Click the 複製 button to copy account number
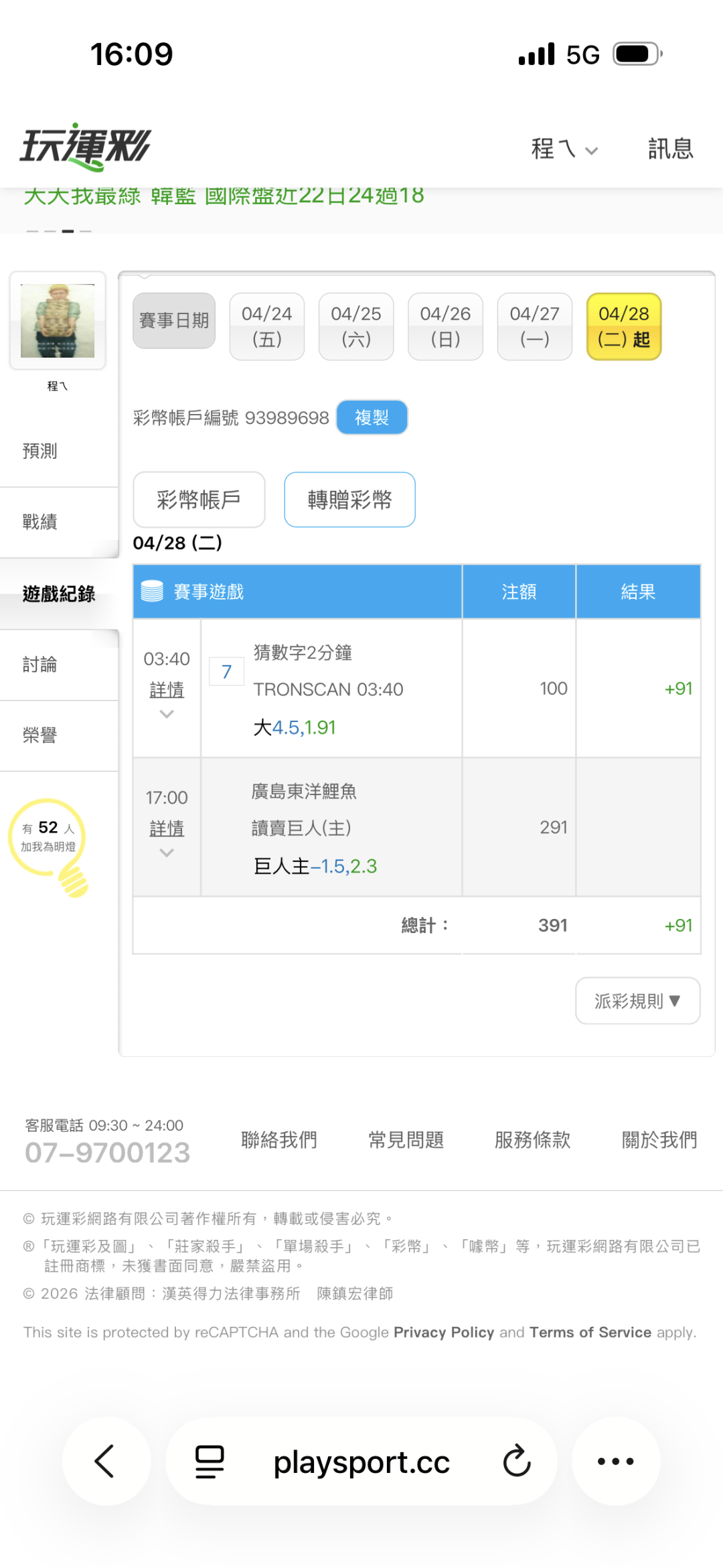This screenshot has width=723, height=1568. tap(372, 417)
